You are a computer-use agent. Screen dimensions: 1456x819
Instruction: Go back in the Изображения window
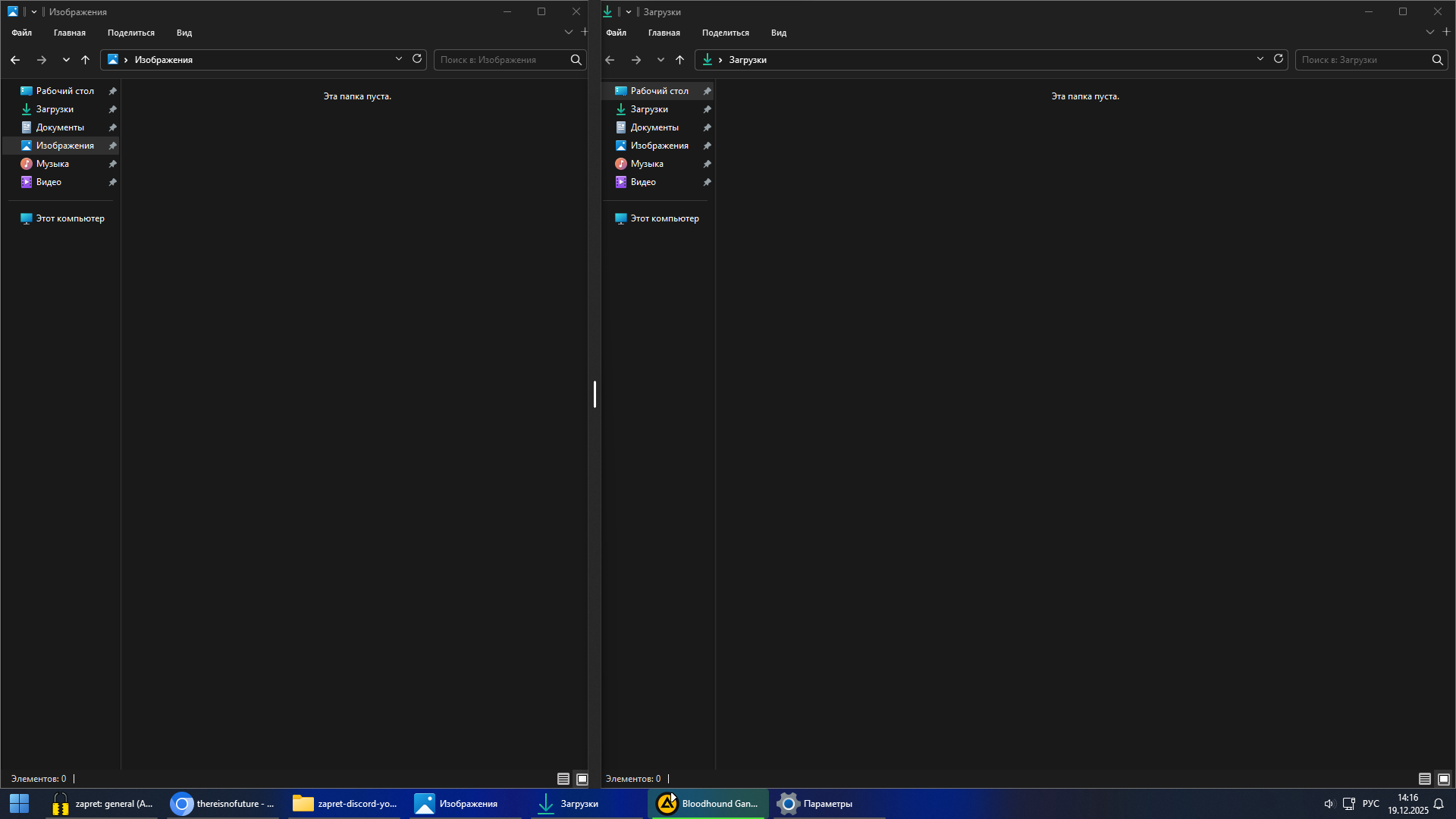tap(15, 60)
